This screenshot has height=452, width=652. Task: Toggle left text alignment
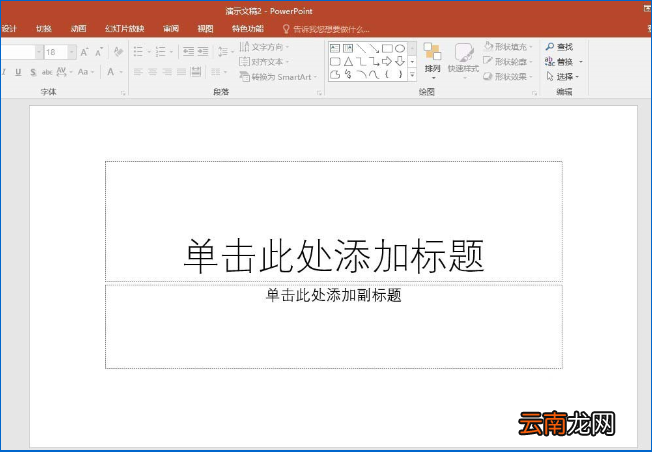coord(138,72)
